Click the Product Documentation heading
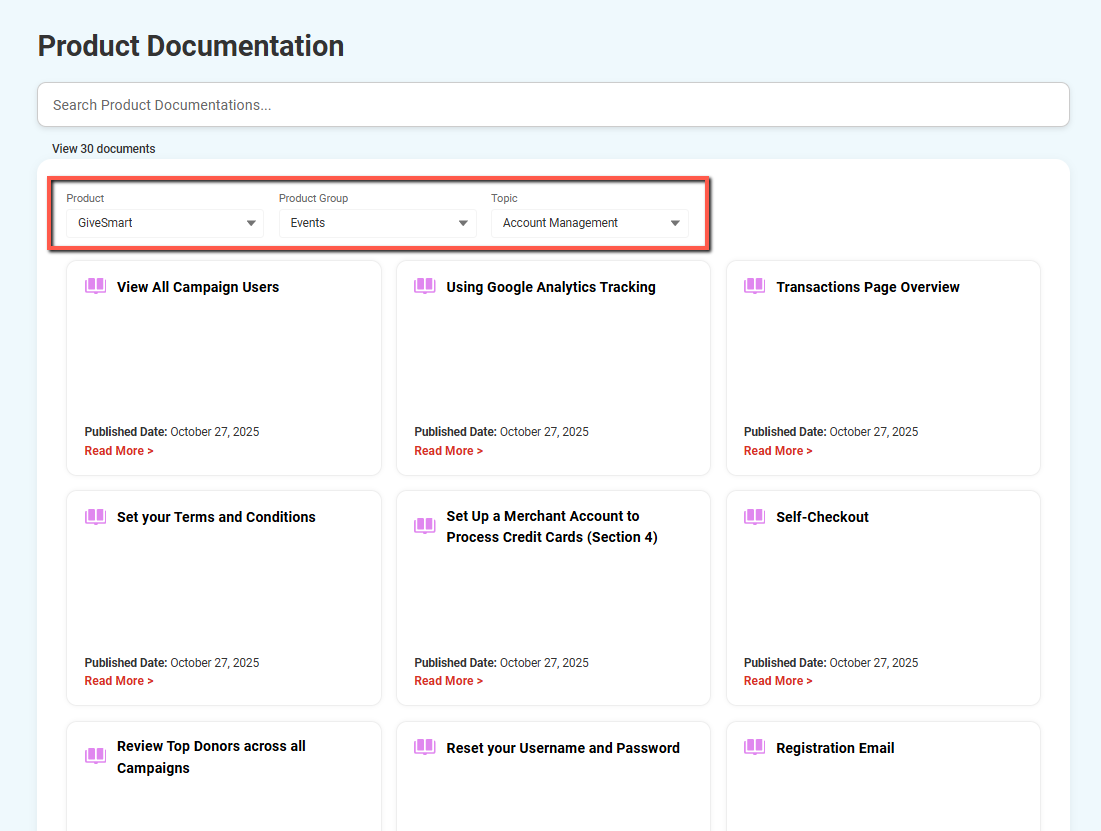Screen dimensions: 1101x831 (191, 46)
